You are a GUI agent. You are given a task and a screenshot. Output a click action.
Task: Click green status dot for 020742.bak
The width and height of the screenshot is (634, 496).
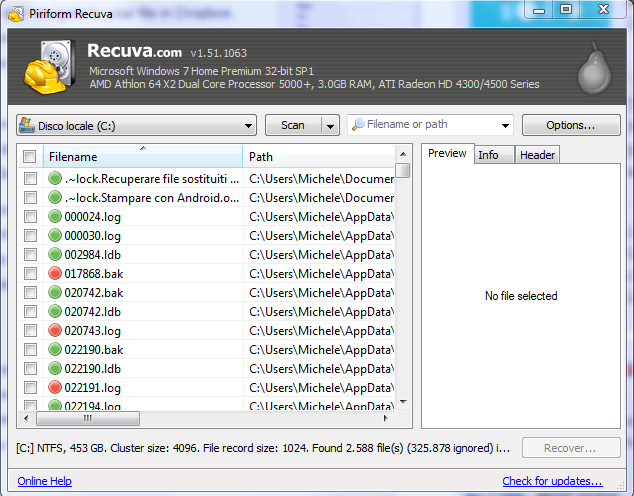[x=55, y=292]
